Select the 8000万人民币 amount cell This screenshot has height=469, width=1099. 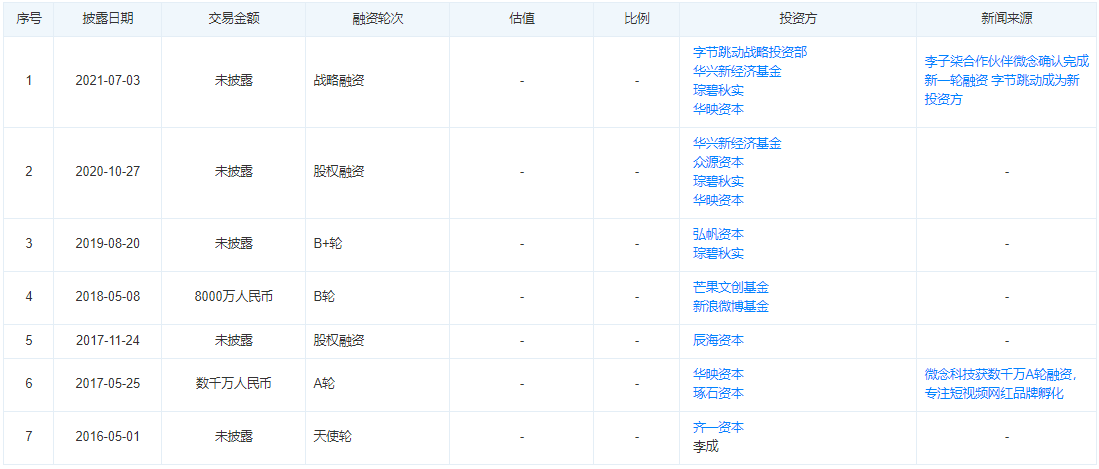coord(233,297)
